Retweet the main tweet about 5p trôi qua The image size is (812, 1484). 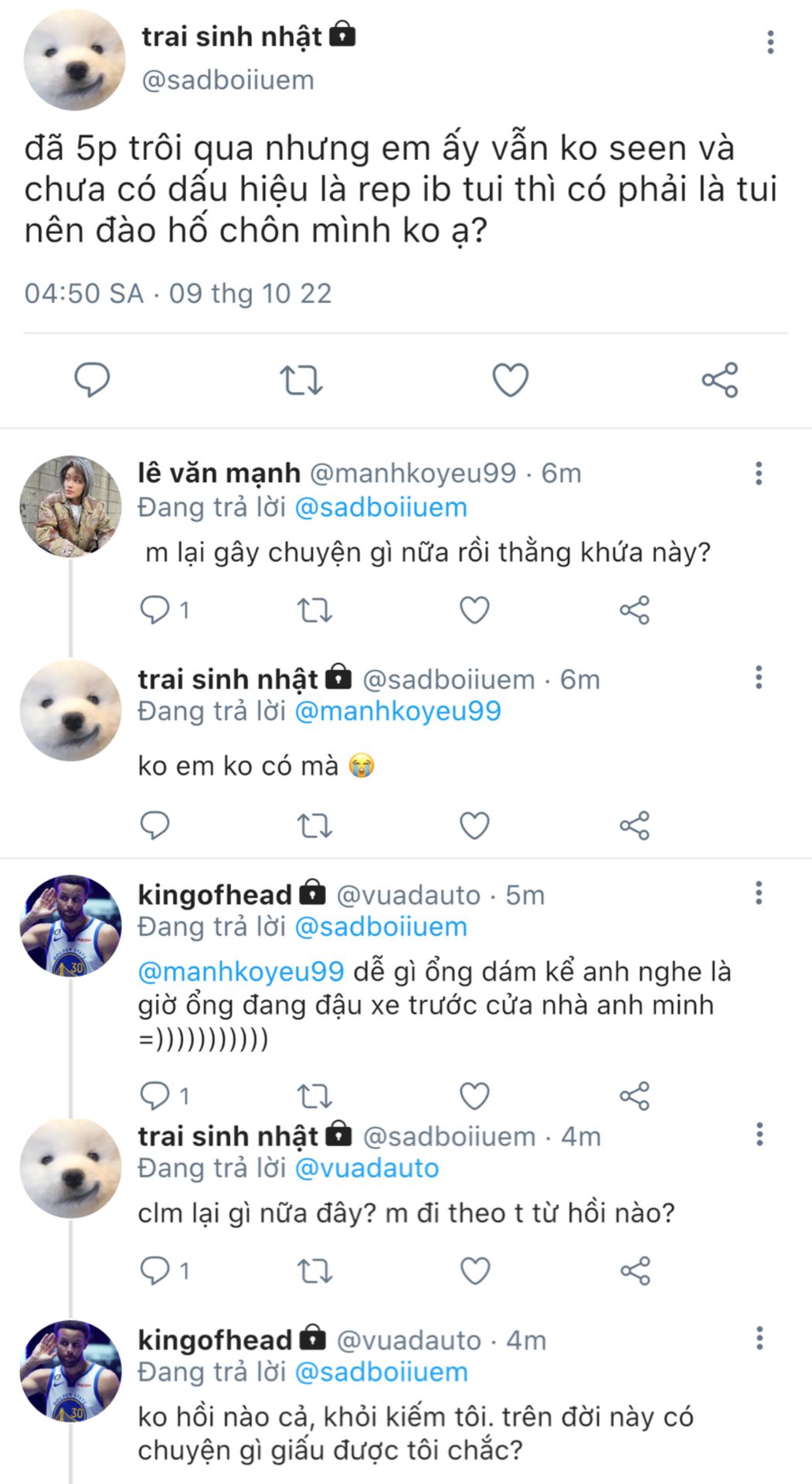301,380
